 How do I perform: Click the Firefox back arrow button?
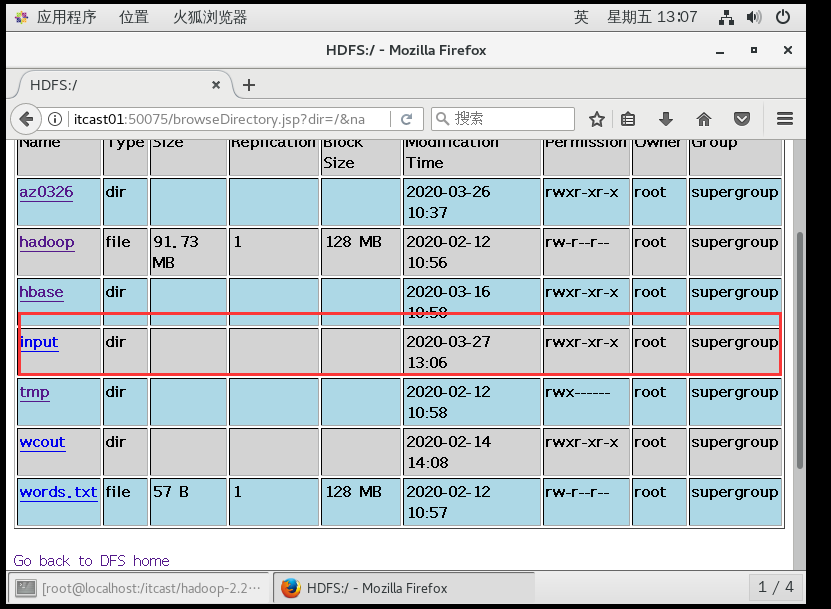pyautogui.click(x=26, y=119)
